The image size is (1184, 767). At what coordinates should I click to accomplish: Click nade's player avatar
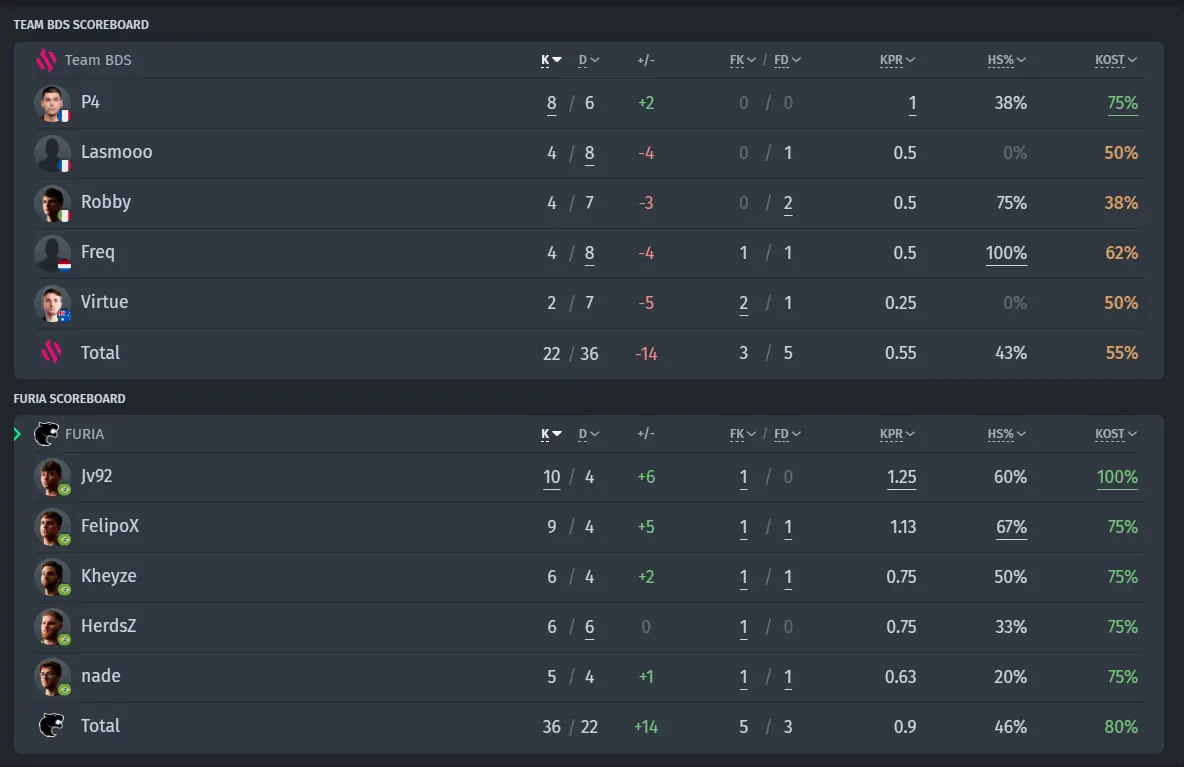pyautogui.click(x=52, y=676)
